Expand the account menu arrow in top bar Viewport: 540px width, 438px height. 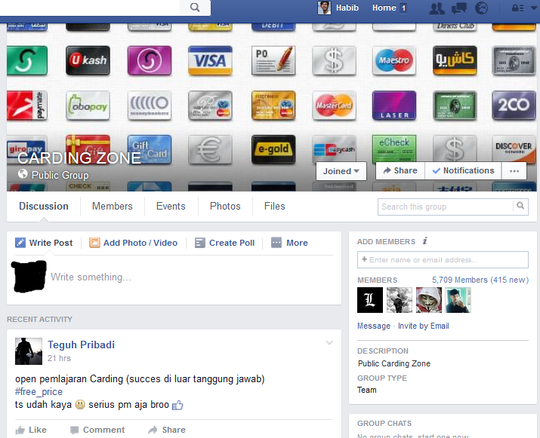pos(534,8)
